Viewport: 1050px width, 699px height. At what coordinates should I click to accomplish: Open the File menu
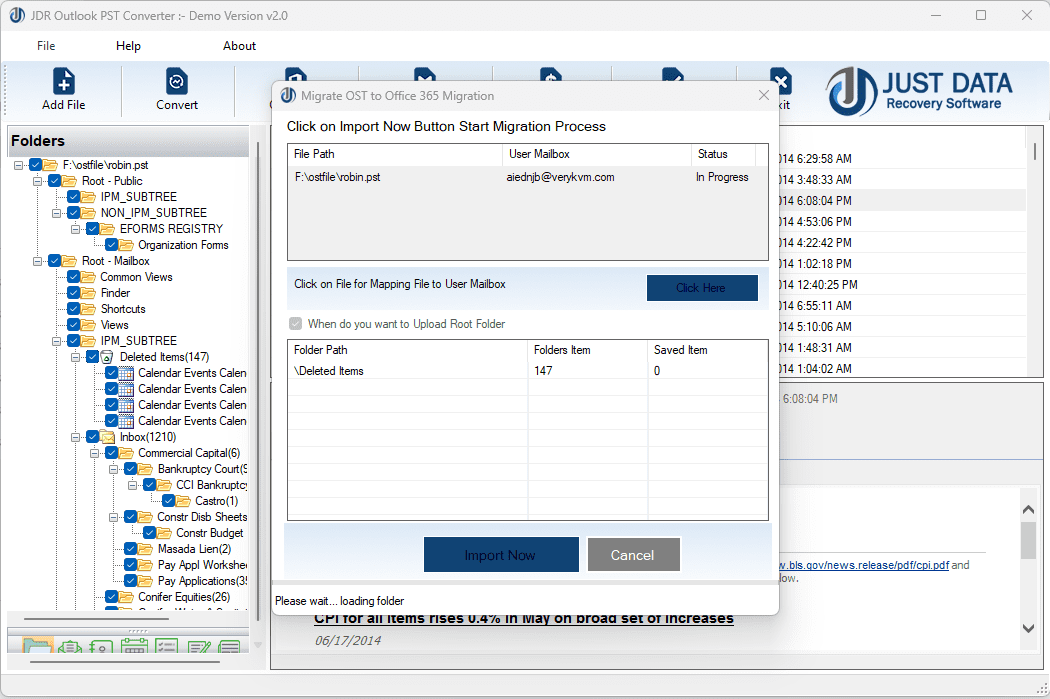point(46,45)
